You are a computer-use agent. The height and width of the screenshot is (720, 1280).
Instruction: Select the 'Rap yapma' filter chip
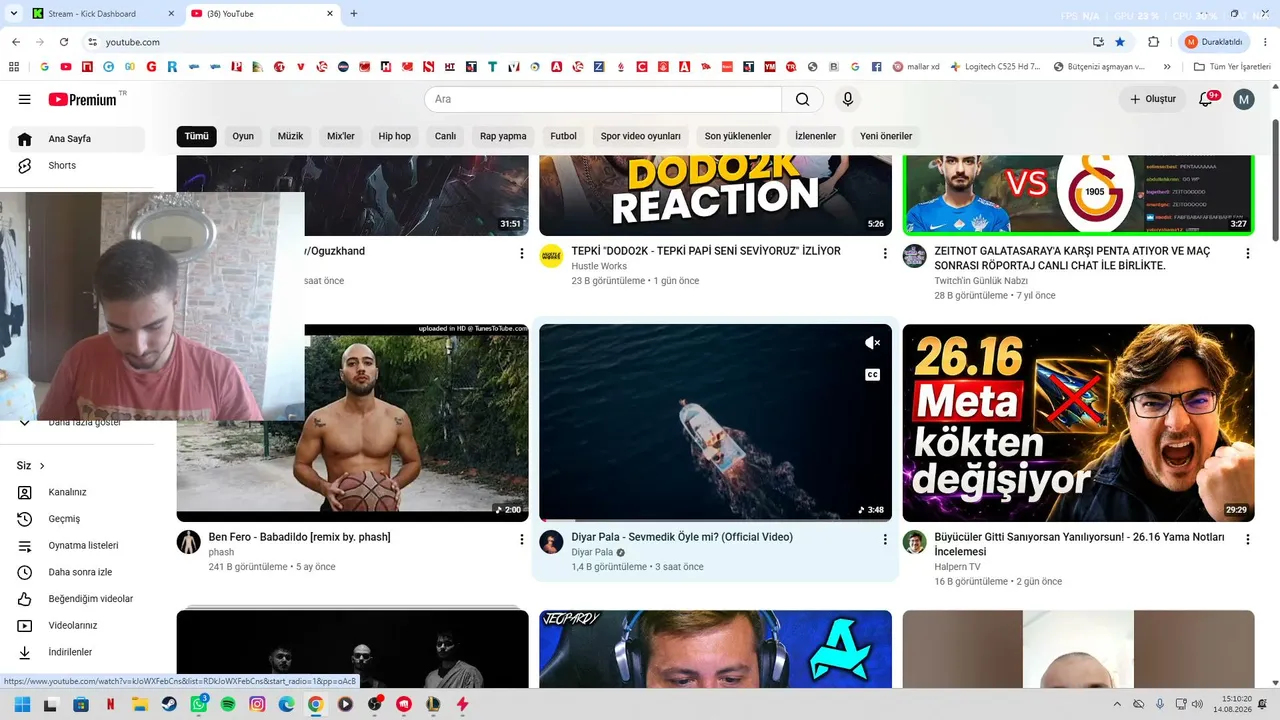[503, 136]
